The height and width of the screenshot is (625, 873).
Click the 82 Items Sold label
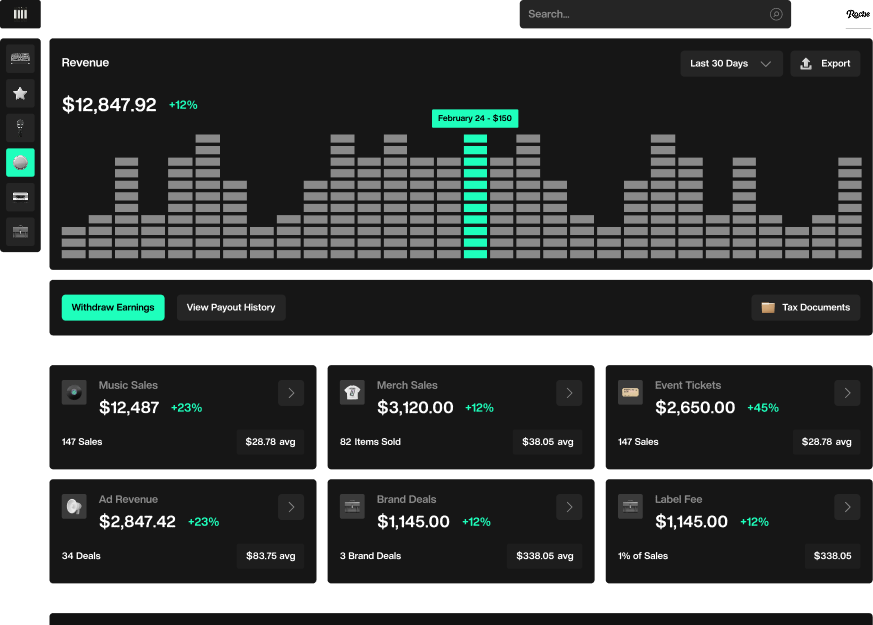[370, 442]
